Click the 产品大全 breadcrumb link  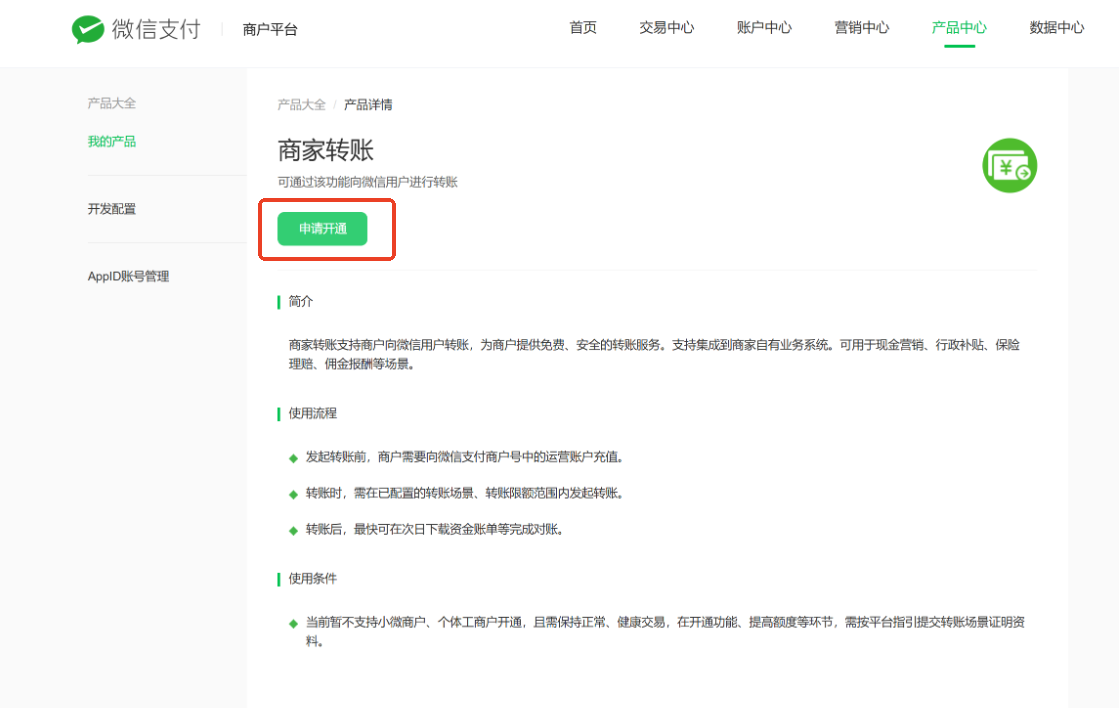point(301,105)
